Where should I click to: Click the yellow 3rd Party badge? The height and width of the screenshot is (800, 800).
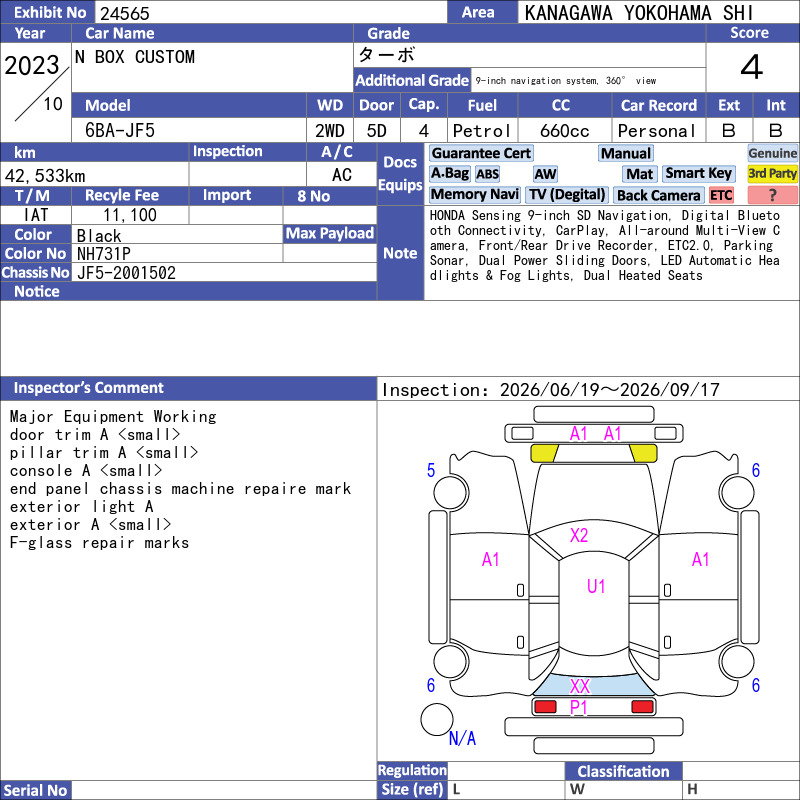[772, 173]
